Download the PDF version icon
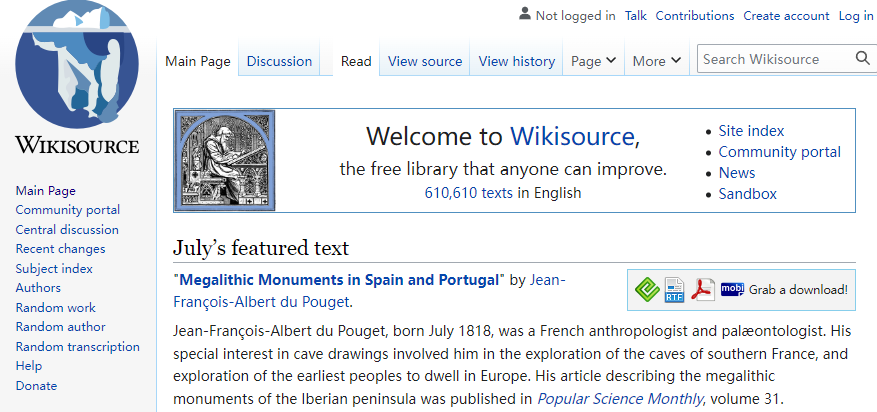 [703, 290]
